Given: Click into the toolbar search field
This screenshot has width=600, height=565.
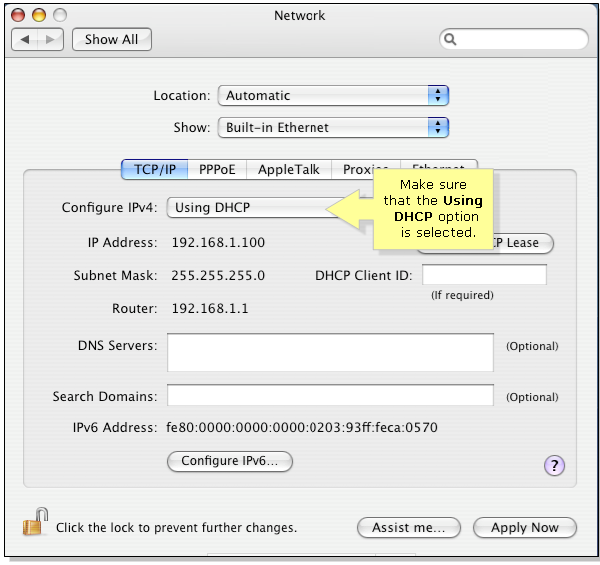Looking at the screenshot, I should (514, 39).
